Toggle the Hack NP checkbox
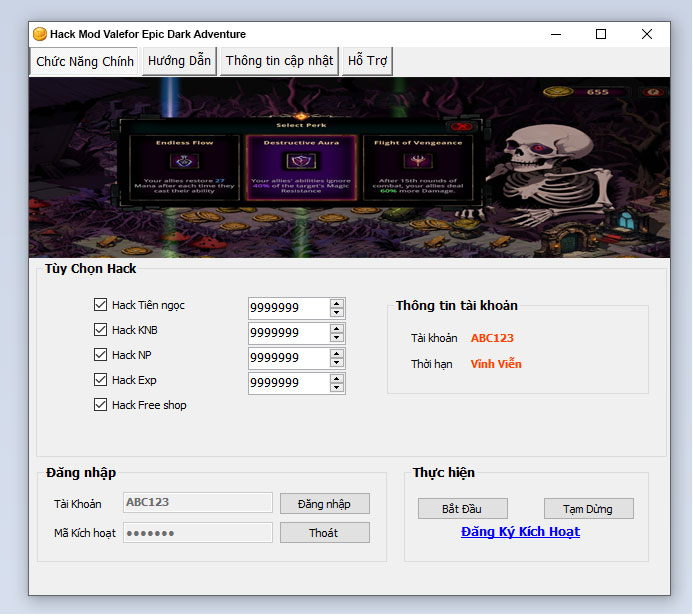 point(100,354)
